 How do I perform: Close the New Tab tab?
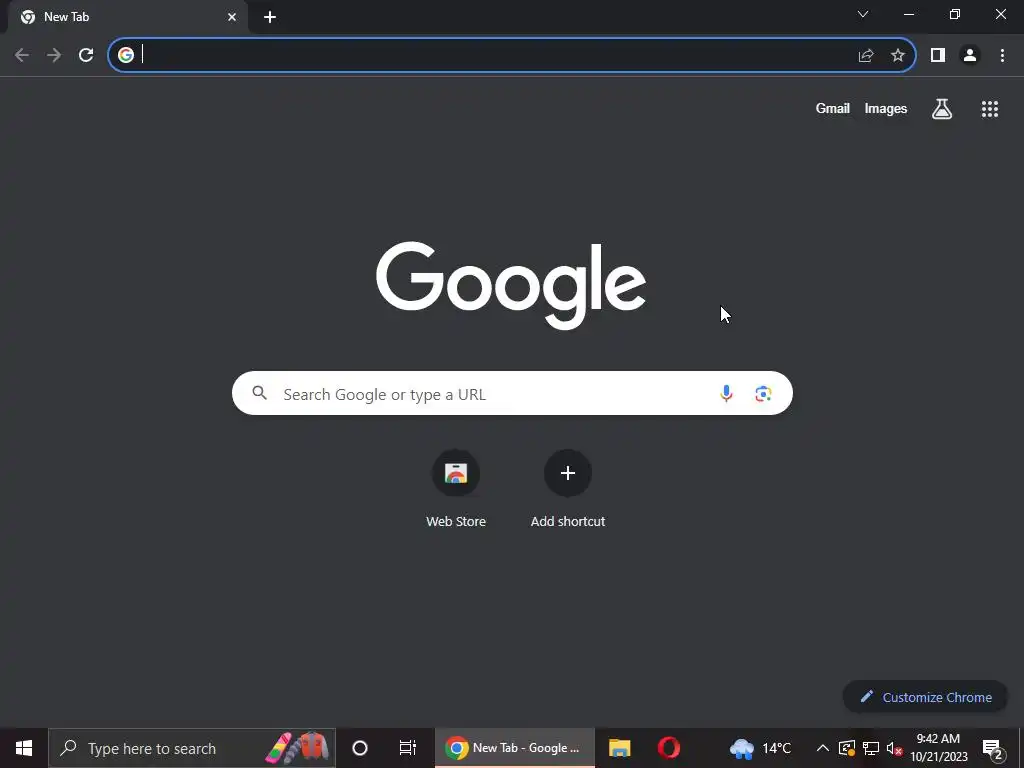(x=232, y=17)
